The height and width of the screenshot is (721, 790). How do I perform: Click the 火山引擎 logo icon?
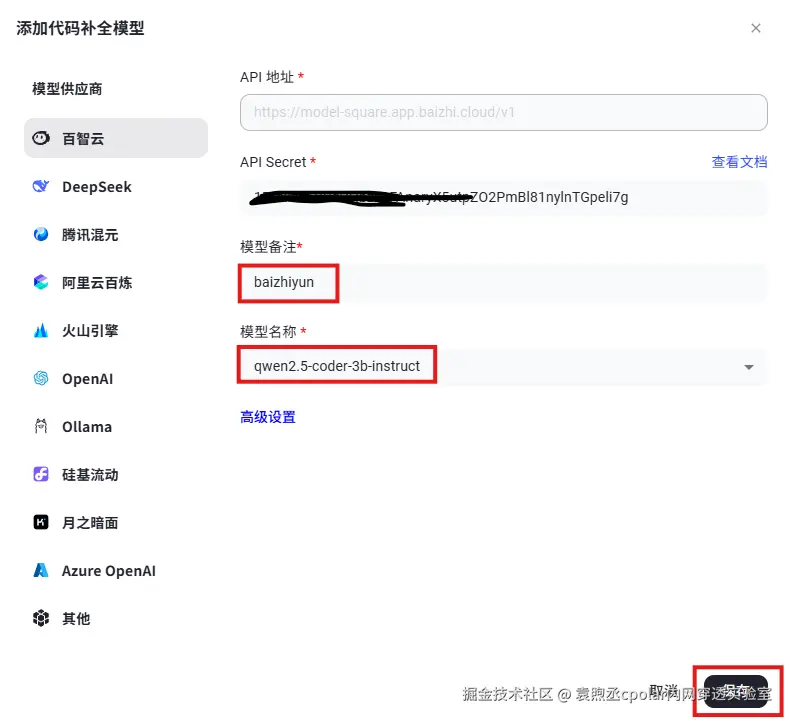41,331
